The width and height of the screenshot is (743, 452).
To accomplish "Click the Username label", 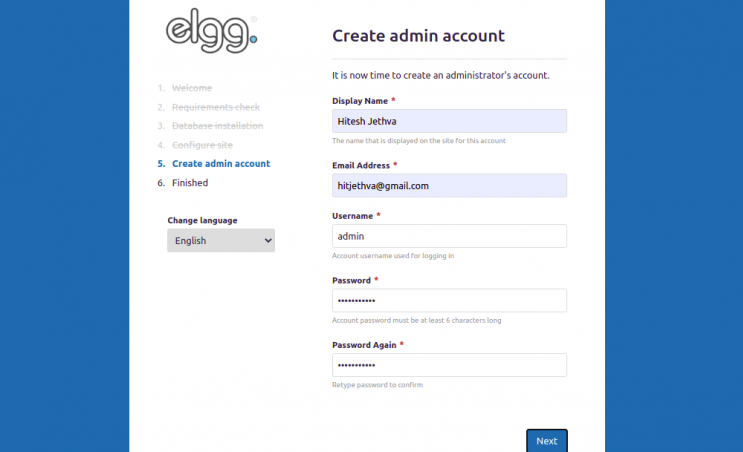I will pyautogui.click(x=352, y=216).
